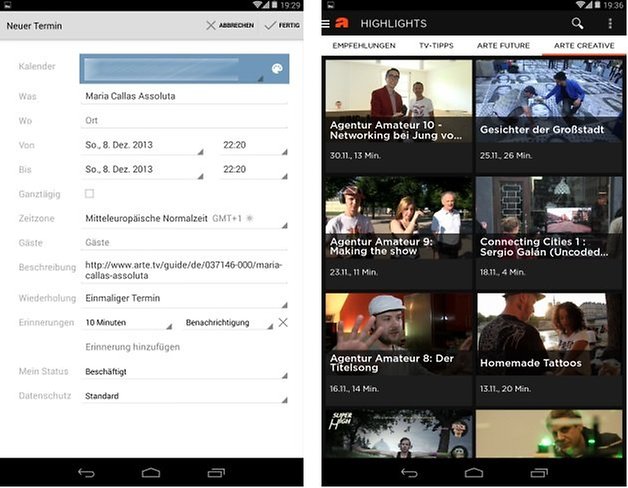628x488 pixels.
Task: Open the Bis date picker
Action: [143, 170]
